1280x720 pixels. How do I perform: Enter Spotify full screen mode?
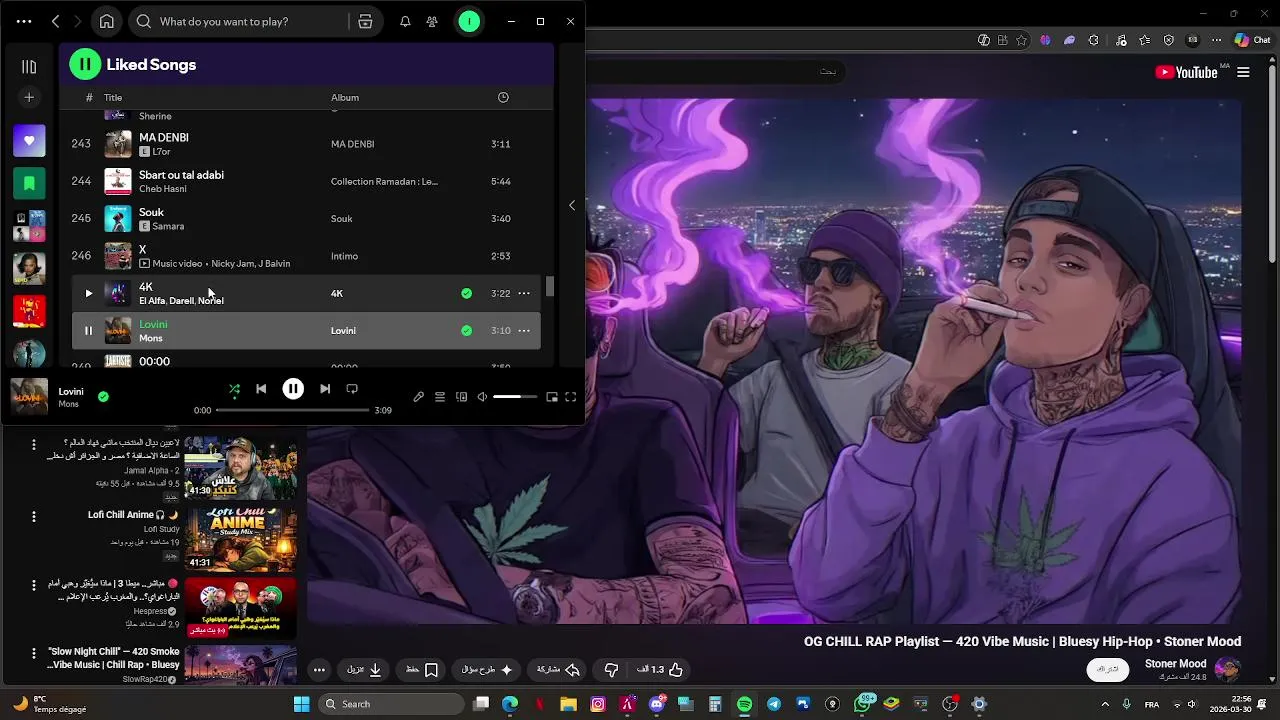(x=571, y=397)
